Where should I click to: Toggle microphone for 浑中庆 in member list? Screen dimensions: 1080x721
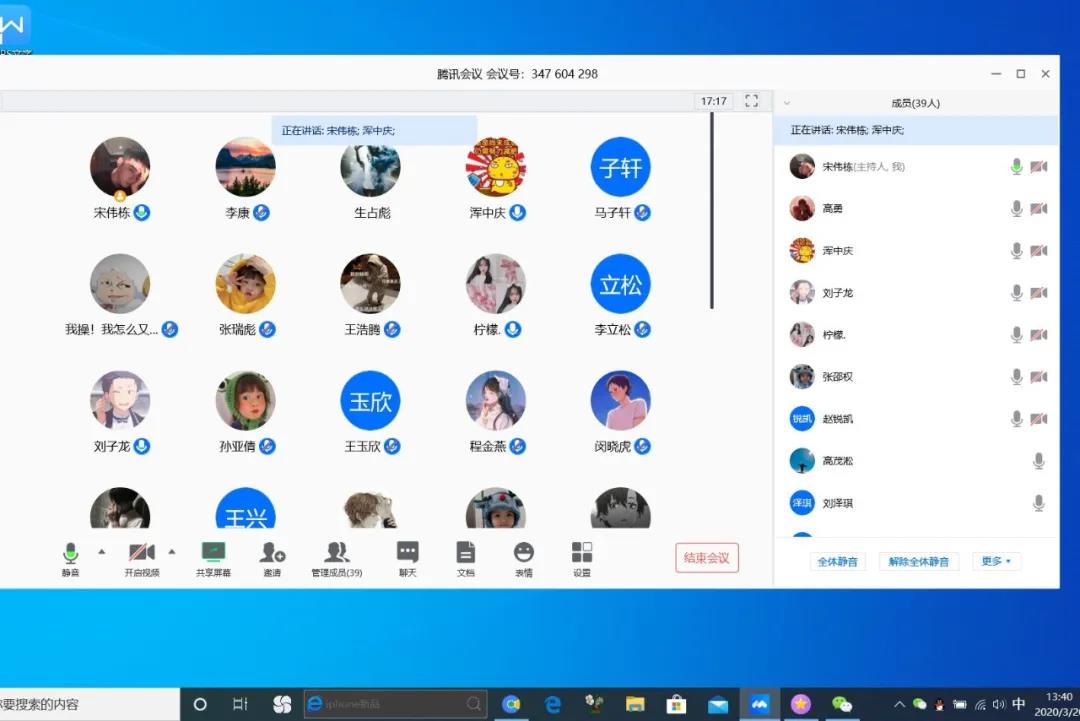(1016, 251)
